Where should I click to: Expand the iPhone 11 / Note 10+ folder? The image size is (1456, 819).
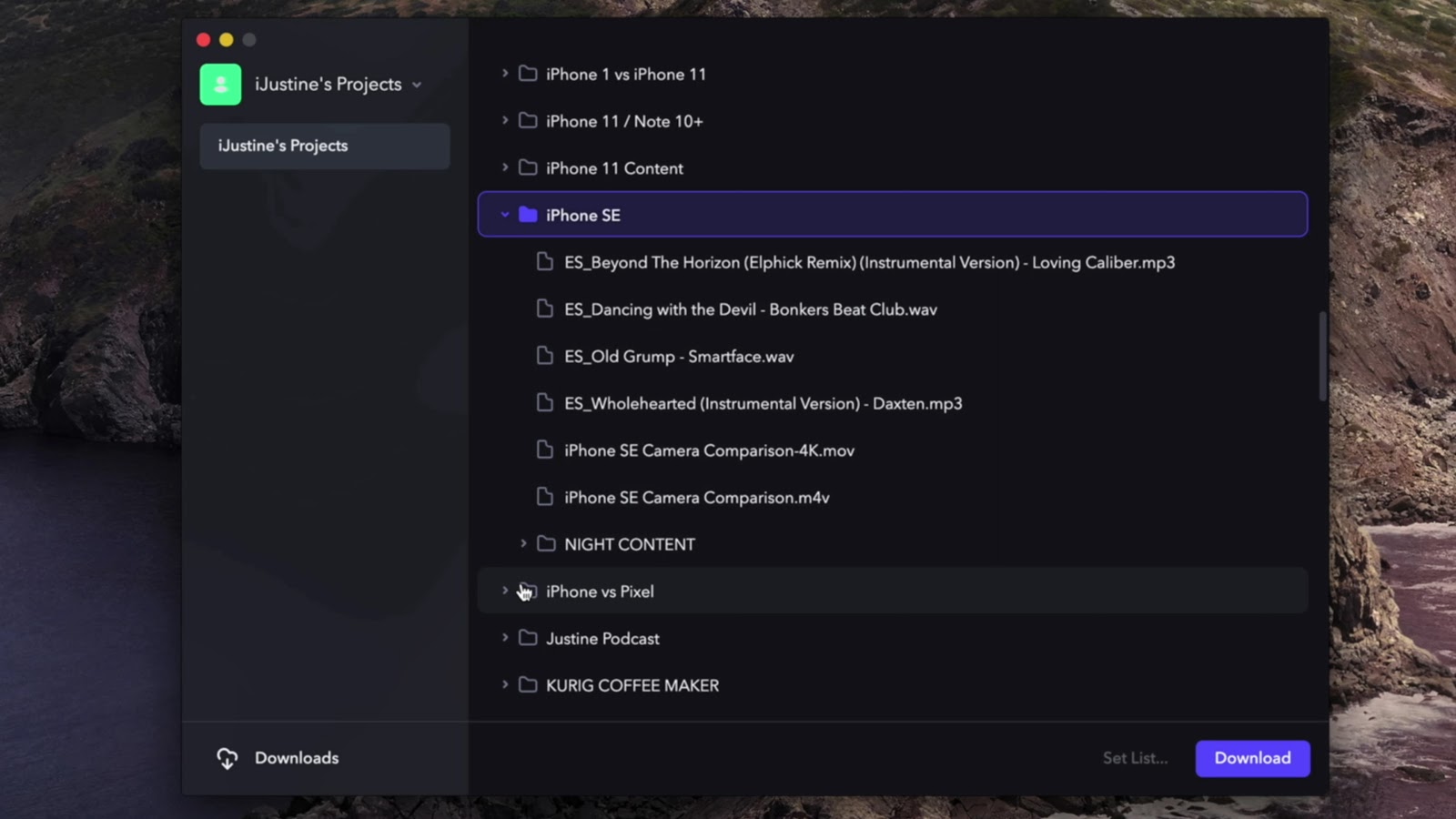(505, 120)
